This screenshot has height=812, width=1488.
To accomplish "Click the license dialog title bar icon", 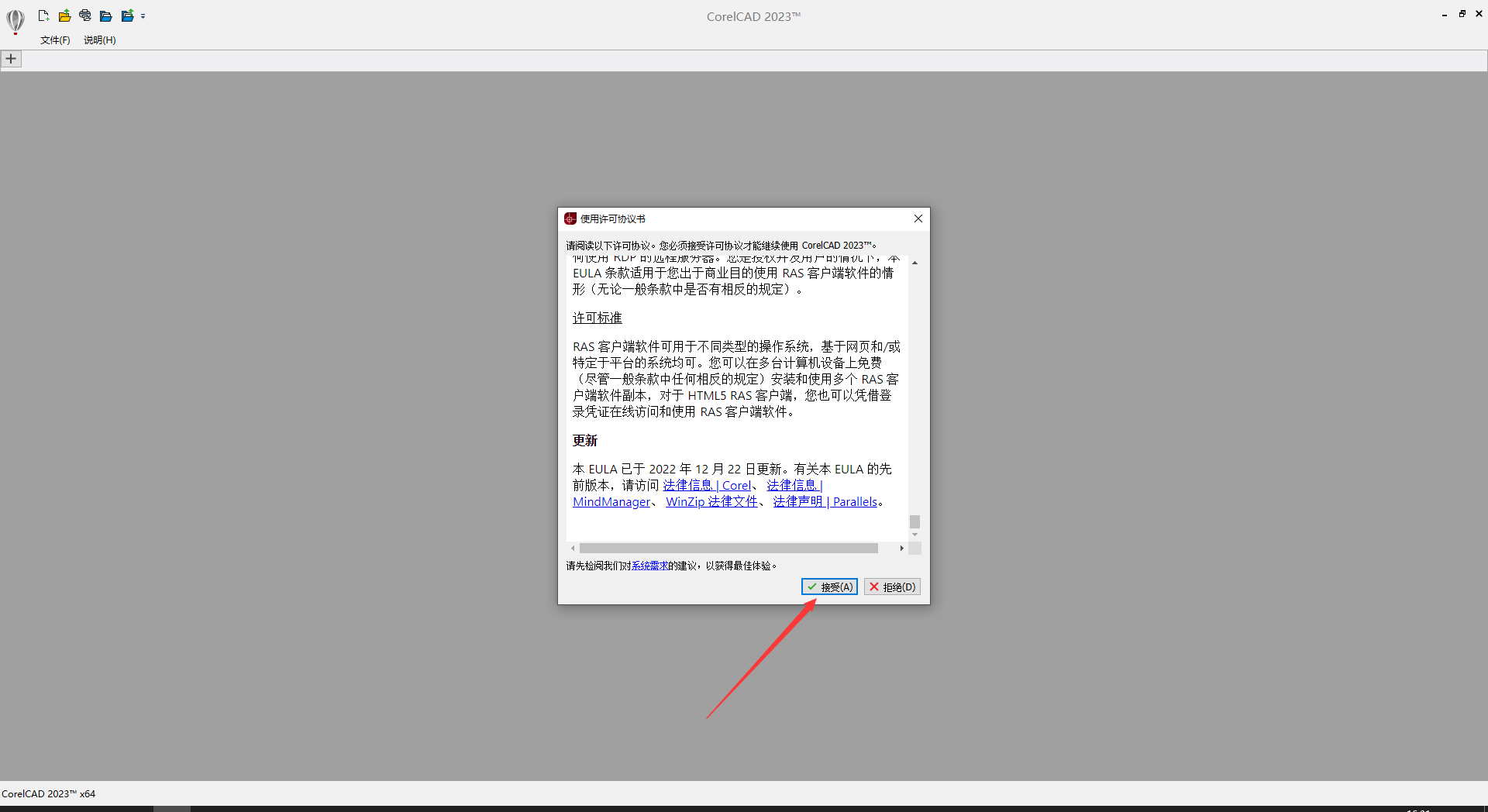I will 570,218.
